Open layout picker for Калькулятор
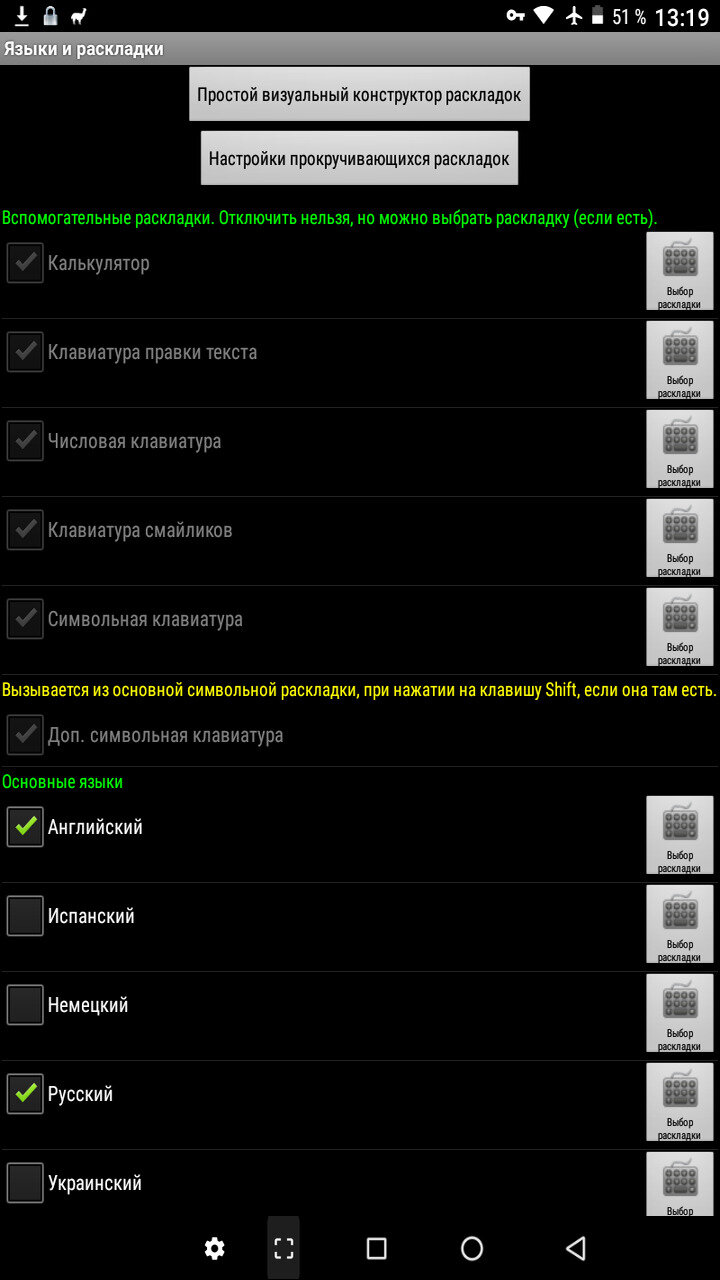The image size is (720, 1280). (680, 272)
